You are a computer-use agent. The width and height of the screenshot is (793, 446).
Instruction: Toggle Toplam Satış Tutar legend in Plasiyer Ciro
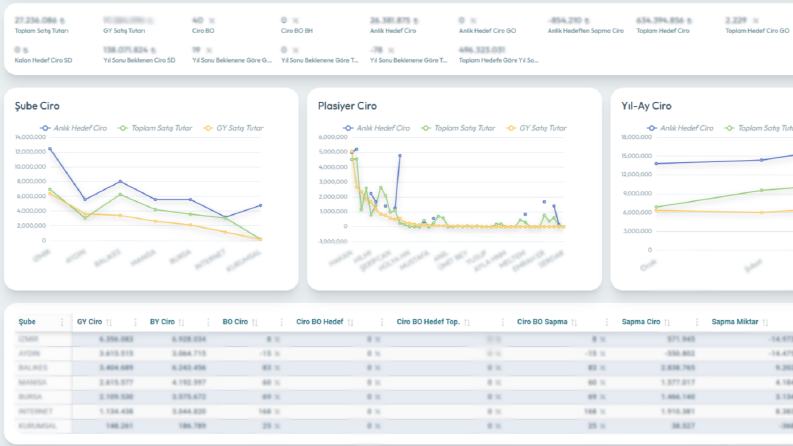pyautogui.click(x=458, y=128)
